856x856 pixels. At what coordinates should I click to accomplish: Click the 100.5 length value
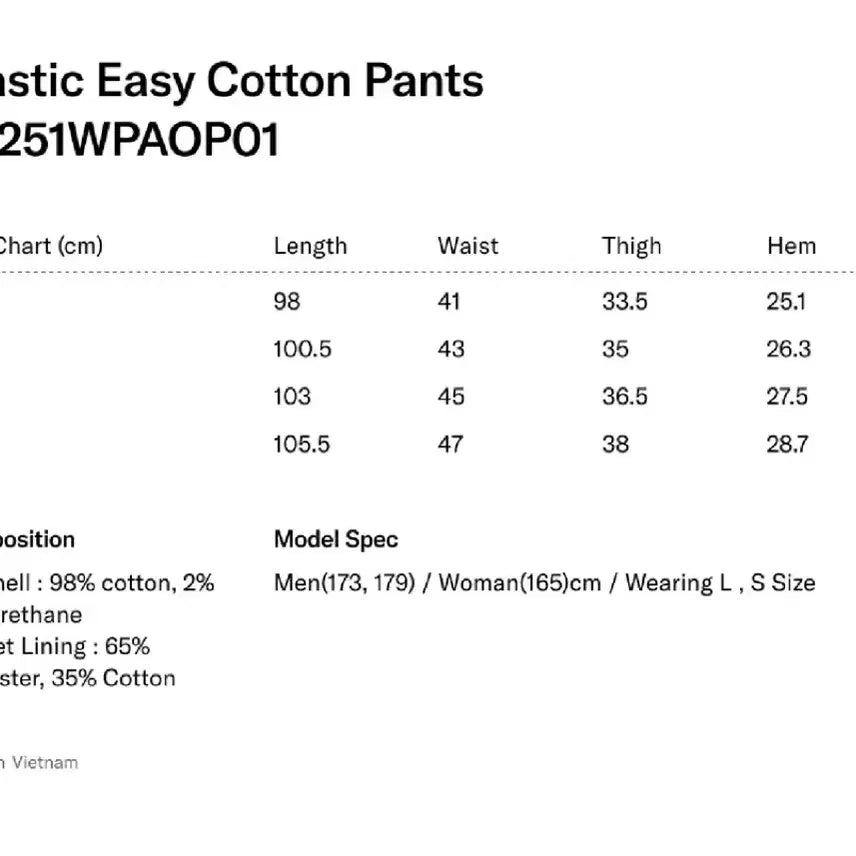[x=302, y=349]
